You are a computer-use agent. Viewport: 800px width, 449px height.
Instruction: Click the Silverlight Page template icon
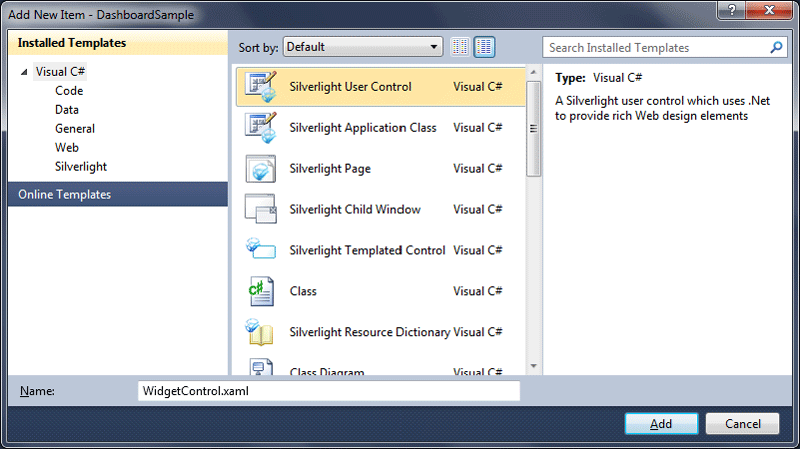pyautogui.click(x=260, y=169)
